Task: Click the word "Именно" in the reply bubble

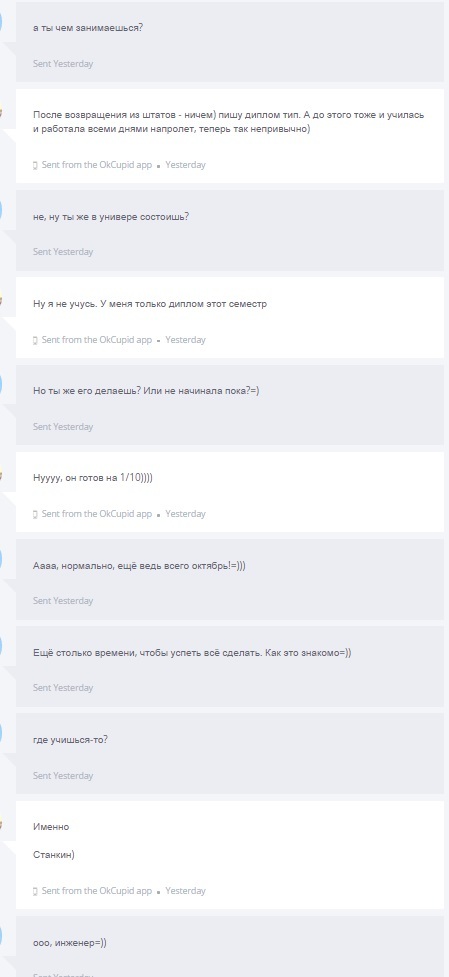Action: [x=51, y=827]
